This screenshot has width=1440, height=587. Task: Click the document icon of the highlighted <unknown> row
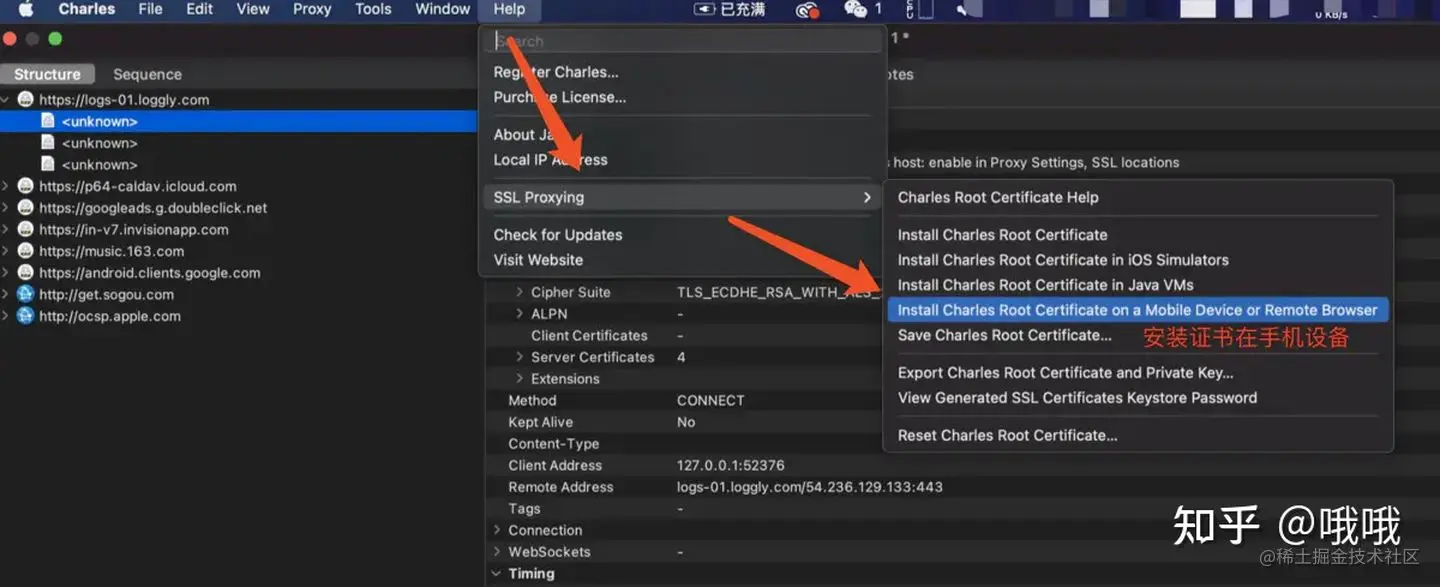pyautogui.click(x=47, y=121)
